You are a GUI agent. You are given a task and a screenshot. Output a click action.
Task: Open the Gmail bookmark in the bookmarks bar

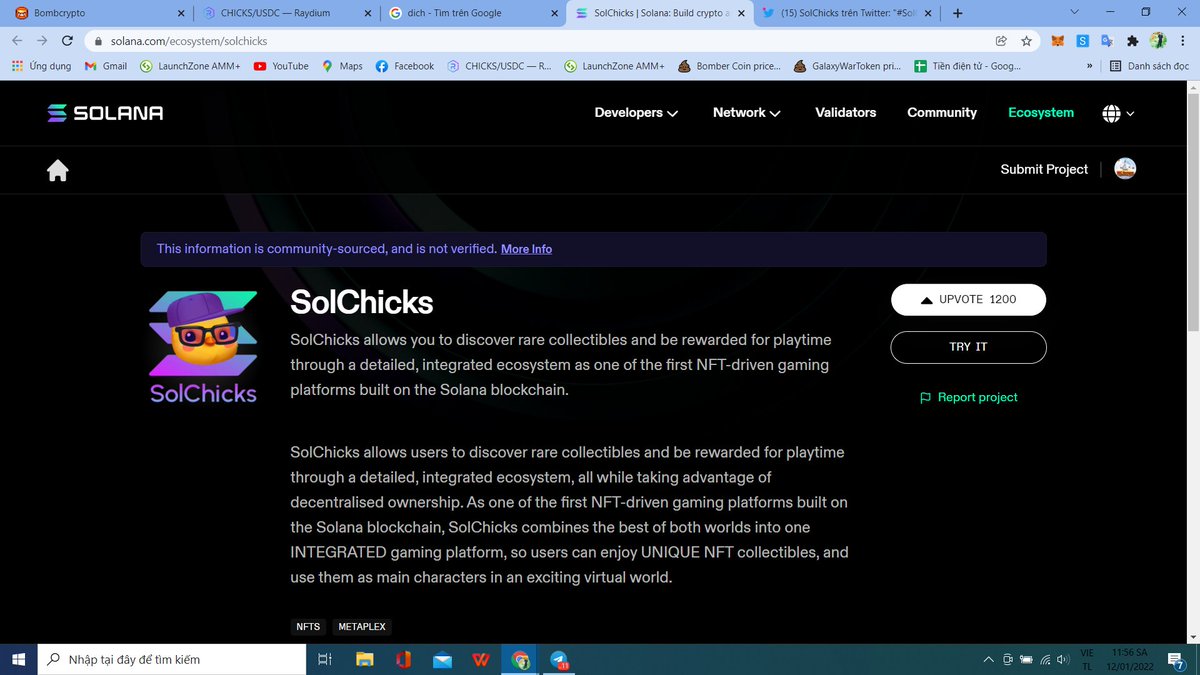coord(104,66)
